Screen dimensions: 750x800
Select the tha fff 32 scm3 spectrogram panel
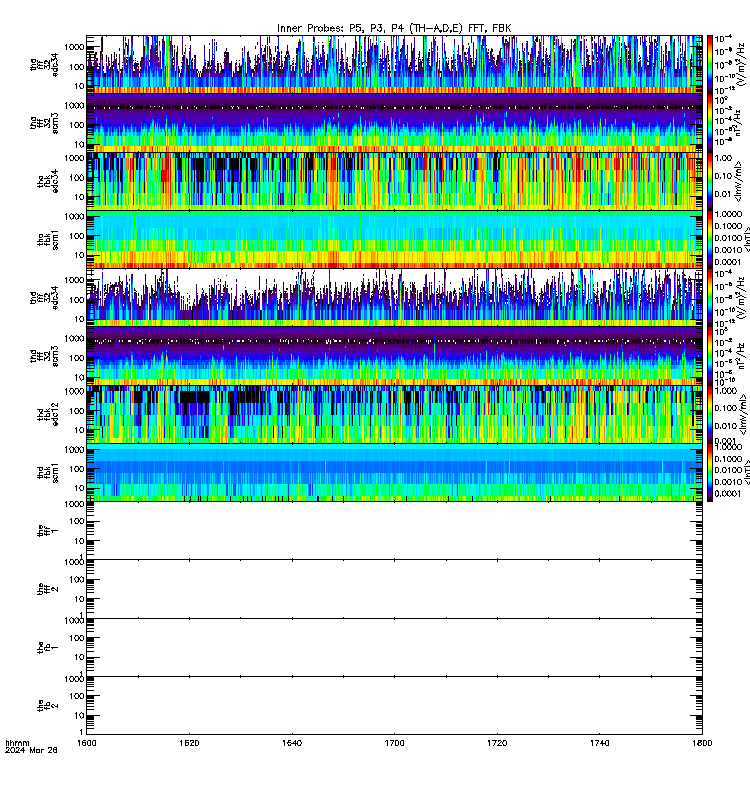(394, 123)
